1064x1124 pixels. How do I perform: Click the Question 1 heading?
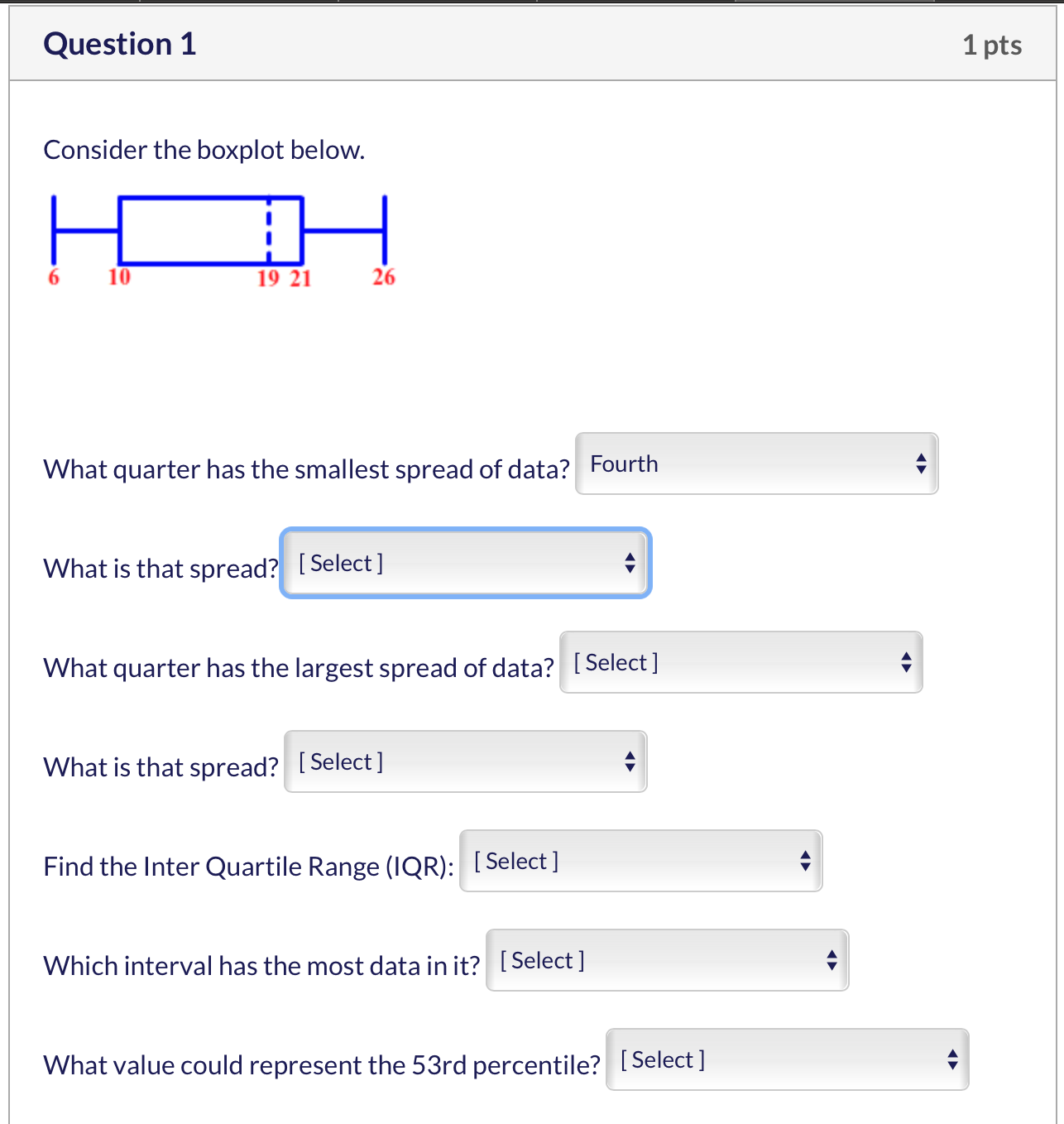[x=120, y=44]
